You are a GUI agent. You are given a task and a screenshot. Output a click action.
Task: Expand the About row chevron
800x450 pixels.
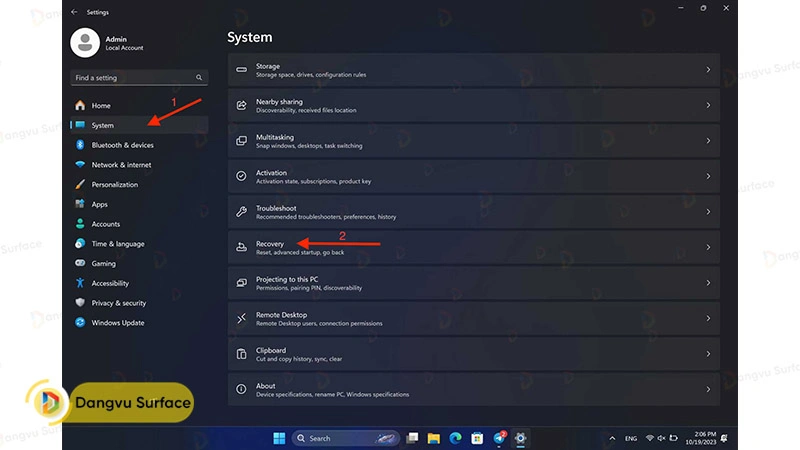[x=708, y=389]
